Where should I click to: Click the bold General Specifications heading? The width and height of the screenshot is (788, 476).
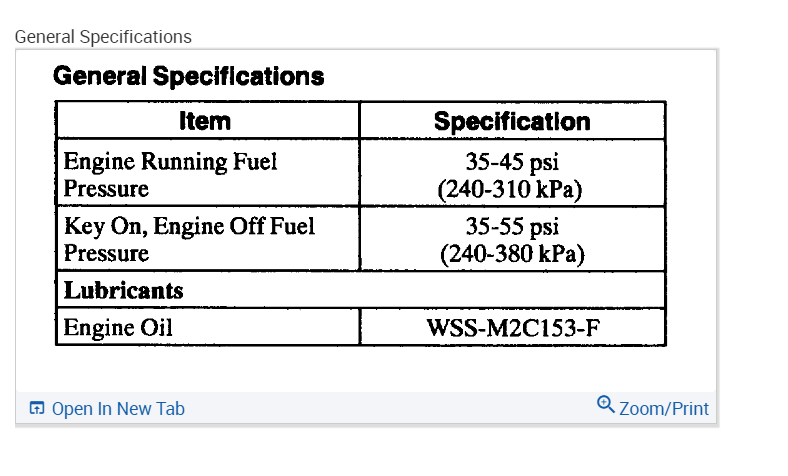[188, 76]
